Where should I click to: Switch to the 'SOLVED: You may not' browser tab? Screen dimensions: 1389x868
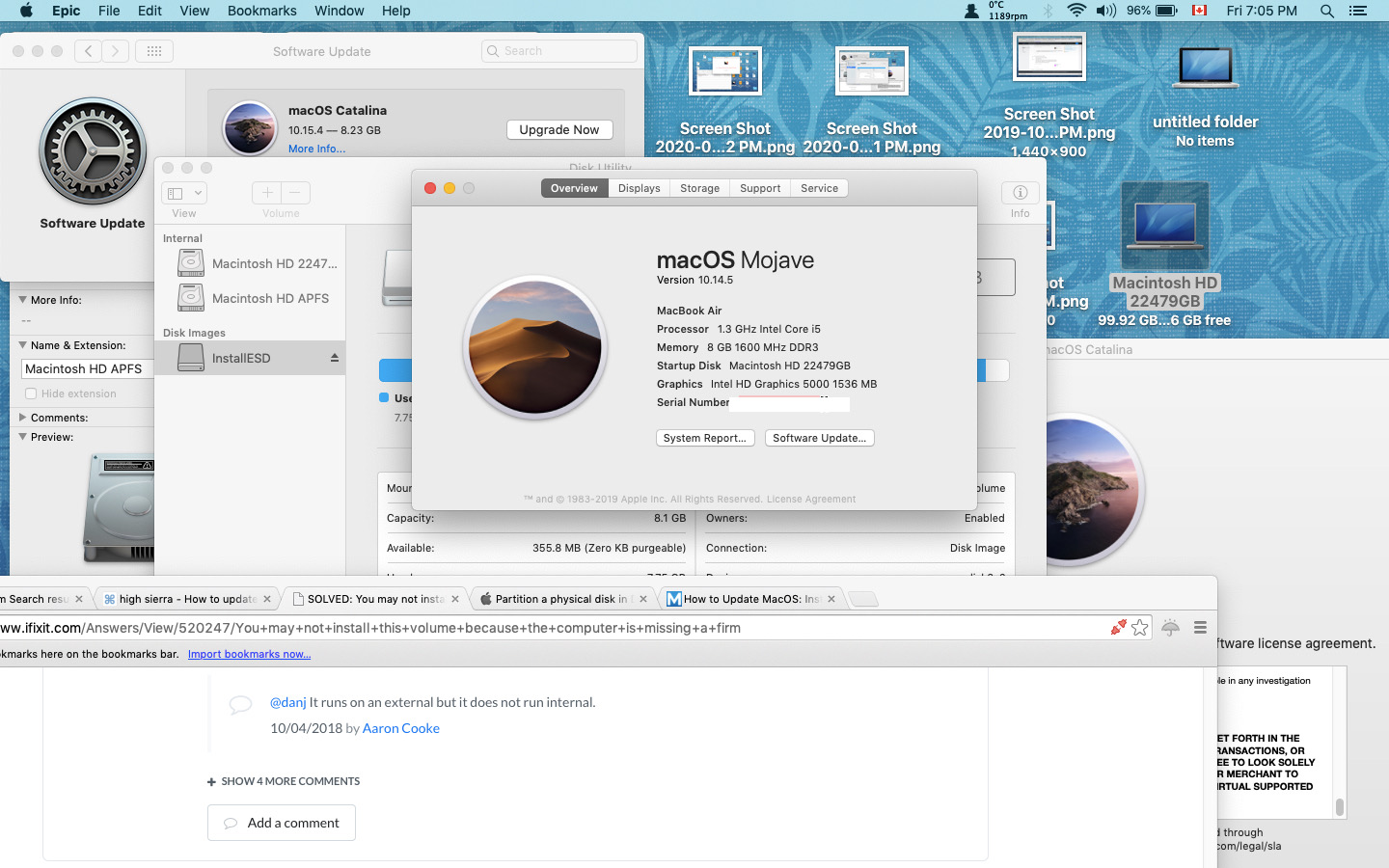[375, 599]
